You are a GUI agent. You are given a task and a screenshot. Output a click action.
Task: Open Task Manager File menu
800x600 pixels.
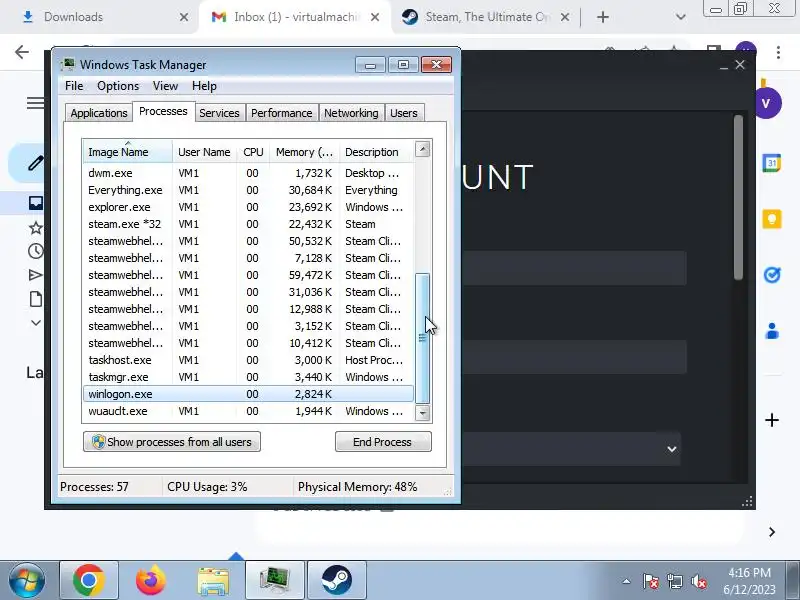(x=74, y=86)
